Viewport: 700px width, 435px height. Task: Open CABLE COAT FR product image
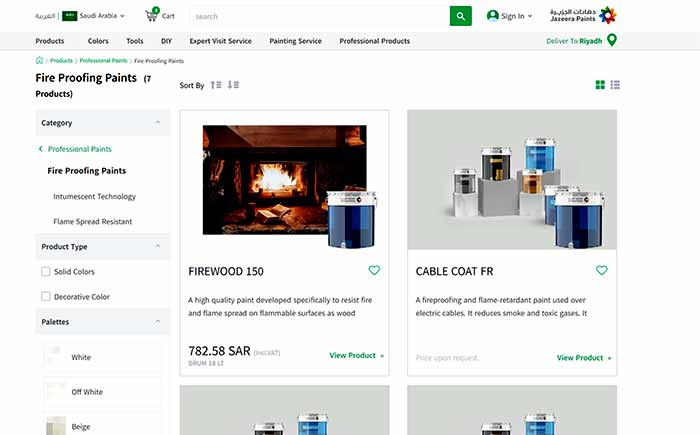(512, 180)
